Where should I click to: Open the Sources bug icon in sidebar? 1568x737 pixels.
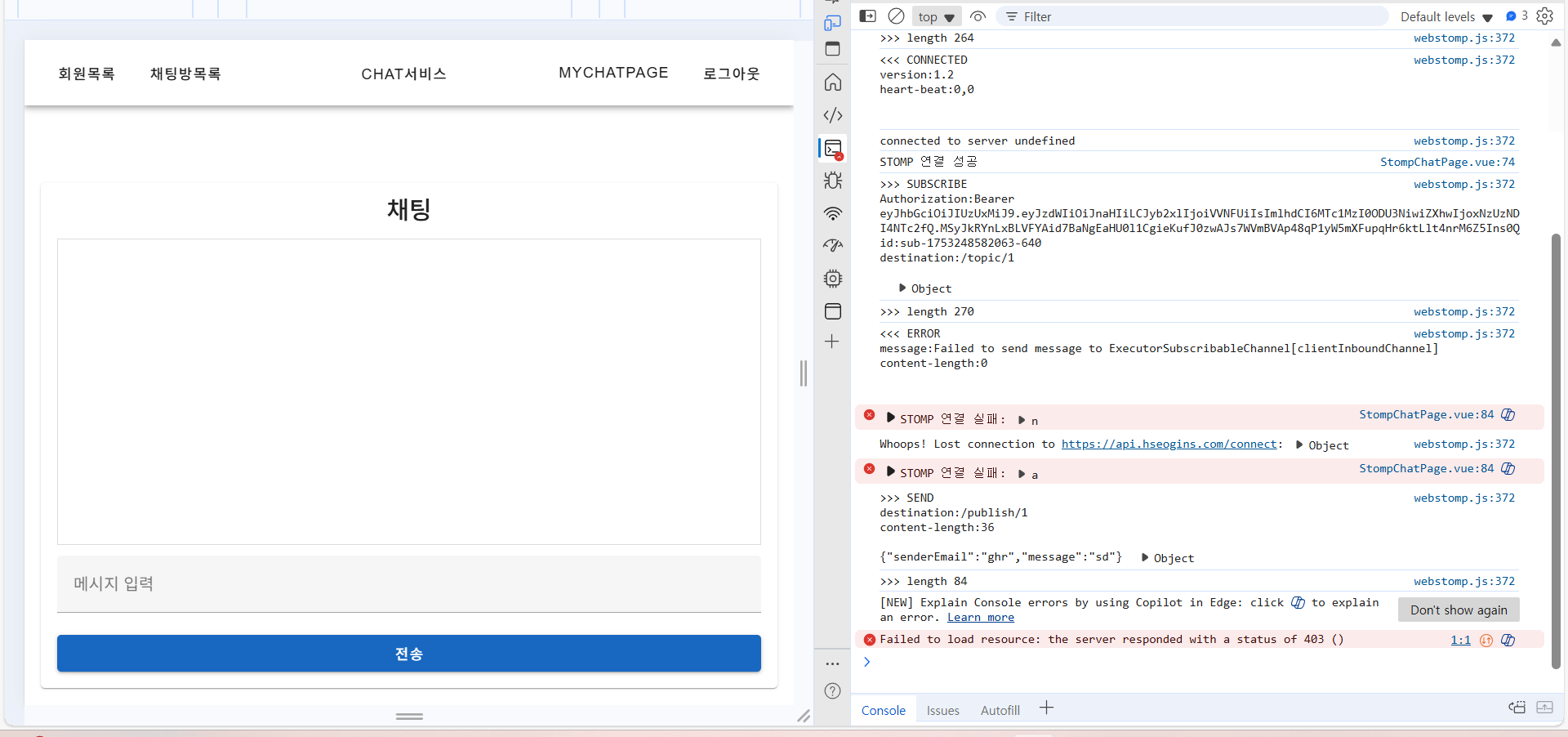832,181
